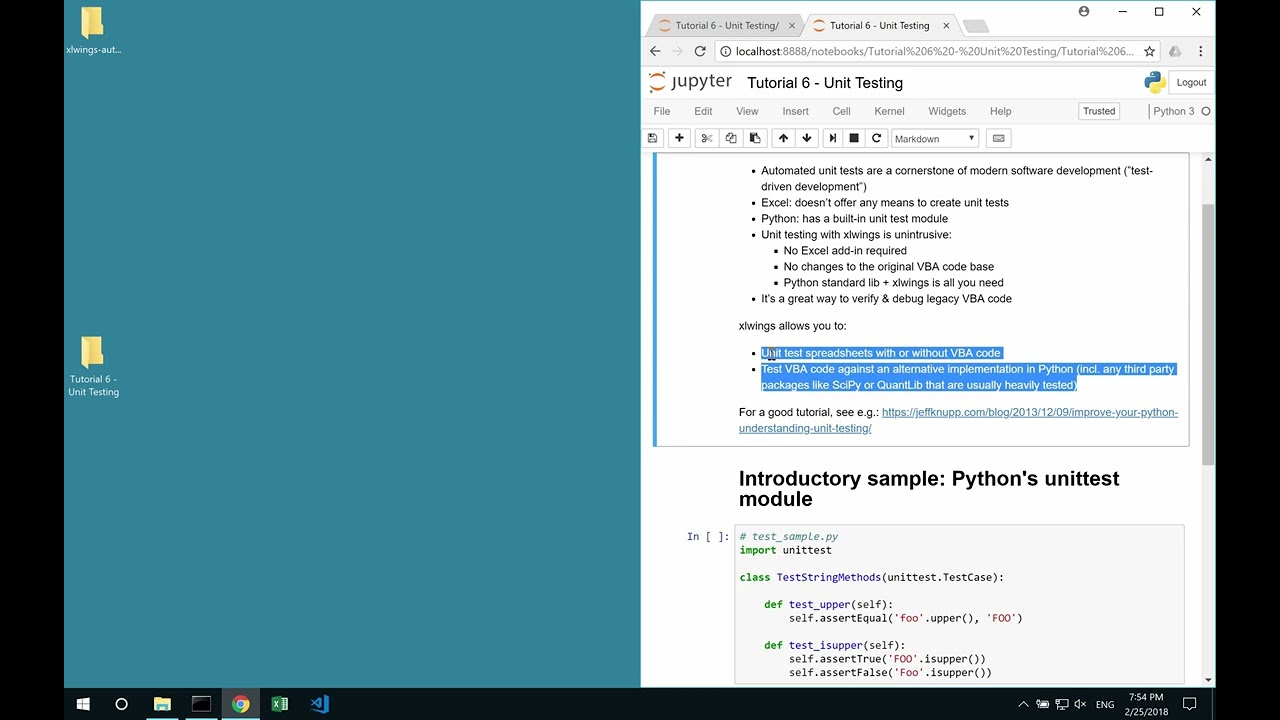1280x720 pixels.
Task: Insert a cell below with the plus icon
Action: (x=679, y=138)
